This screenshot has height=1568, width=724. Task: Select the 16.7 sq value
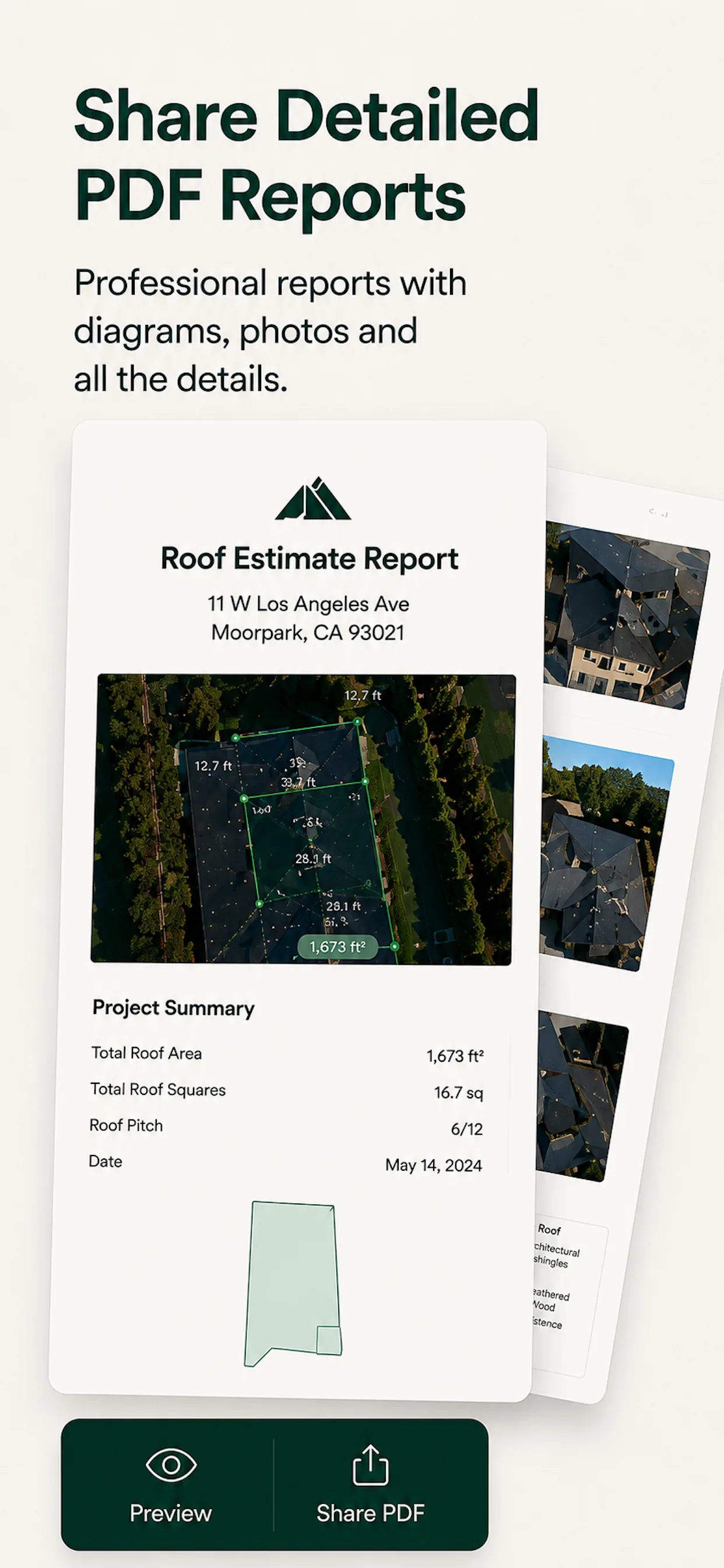click(459, 1093)
